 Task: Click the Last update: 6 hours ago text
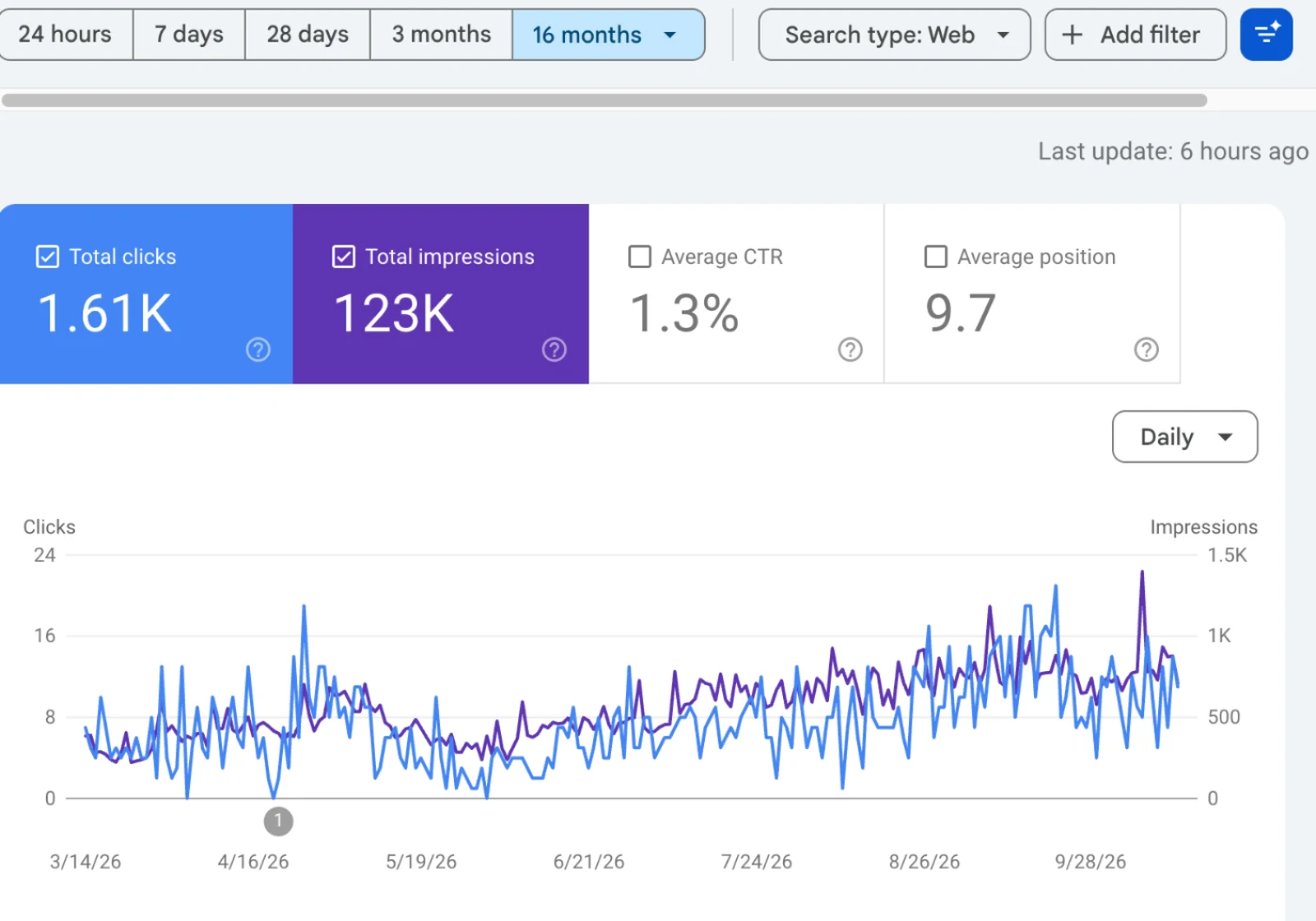coord(1173,151)
